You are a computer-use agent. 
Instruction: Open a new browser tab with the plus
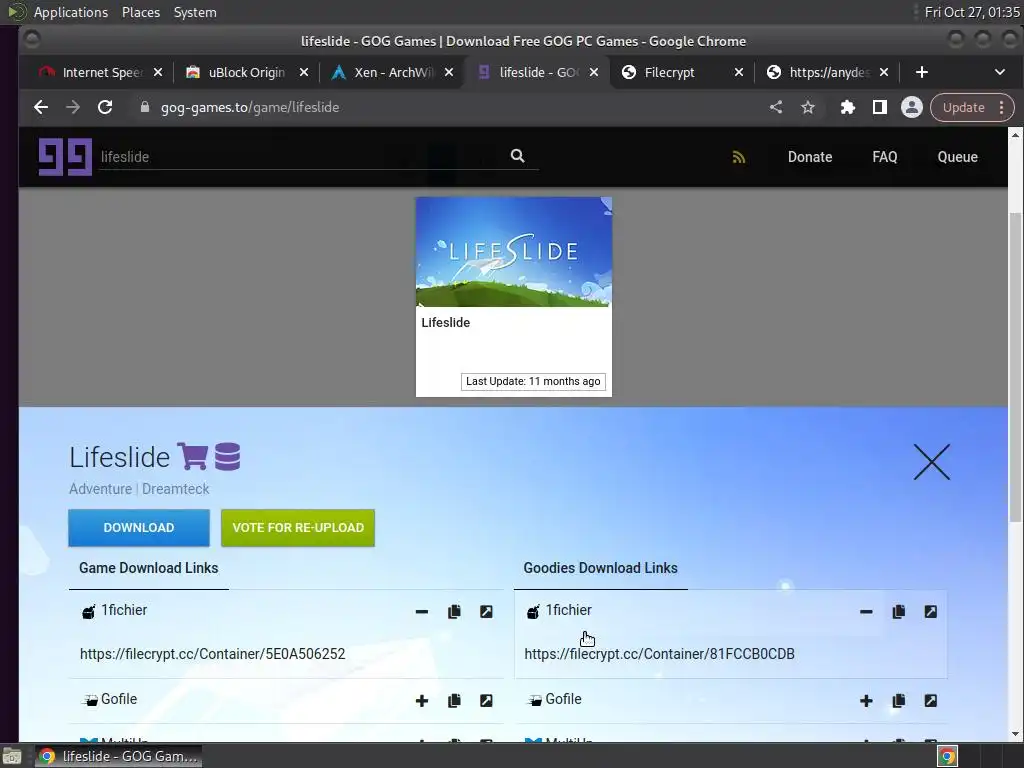coord(921,72)
